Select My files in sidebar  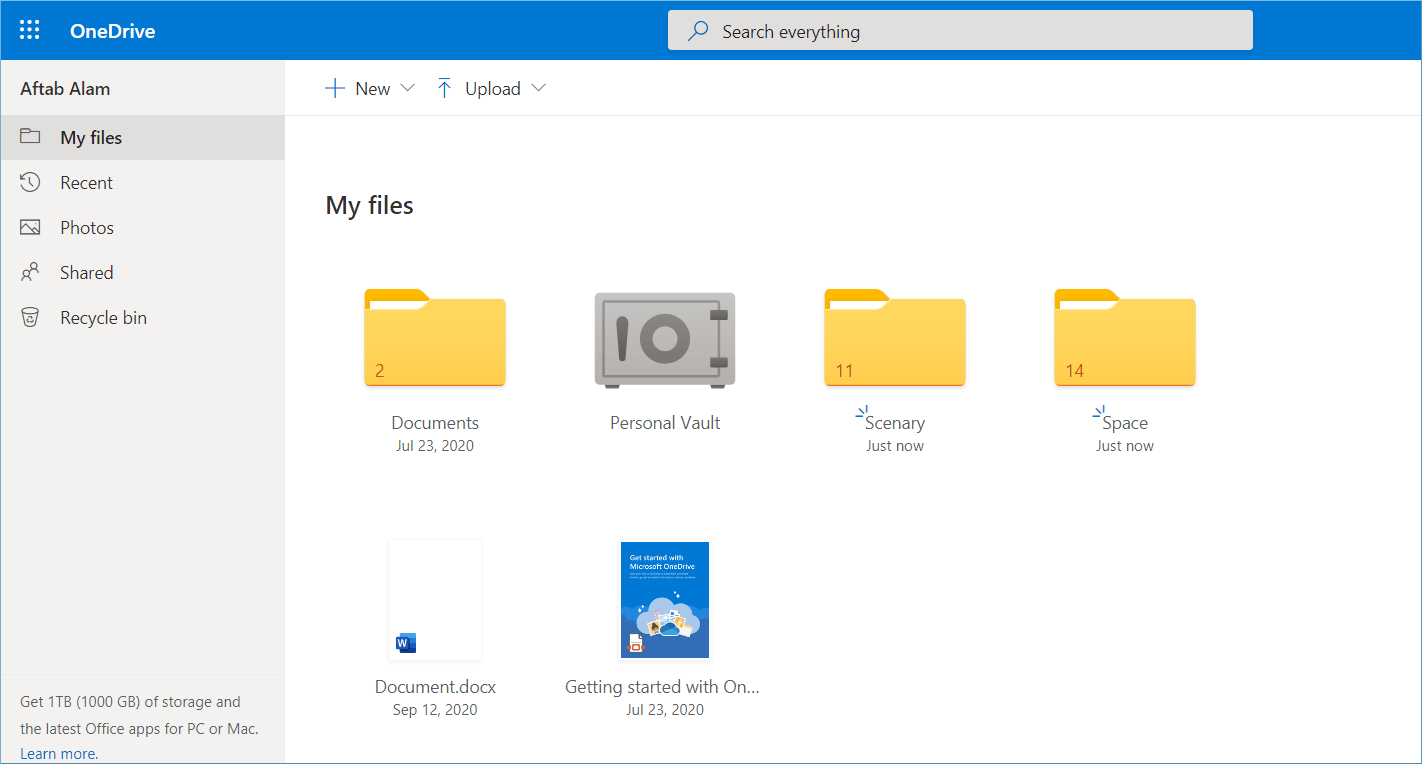[142, 137]
